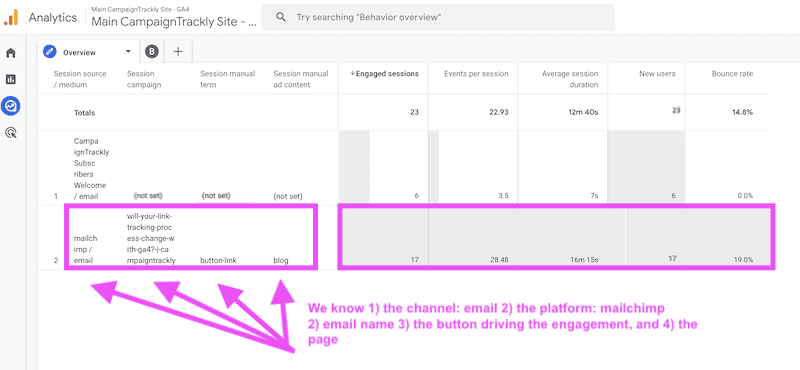Click the Google Analytics logo

(x=11, y=17)
